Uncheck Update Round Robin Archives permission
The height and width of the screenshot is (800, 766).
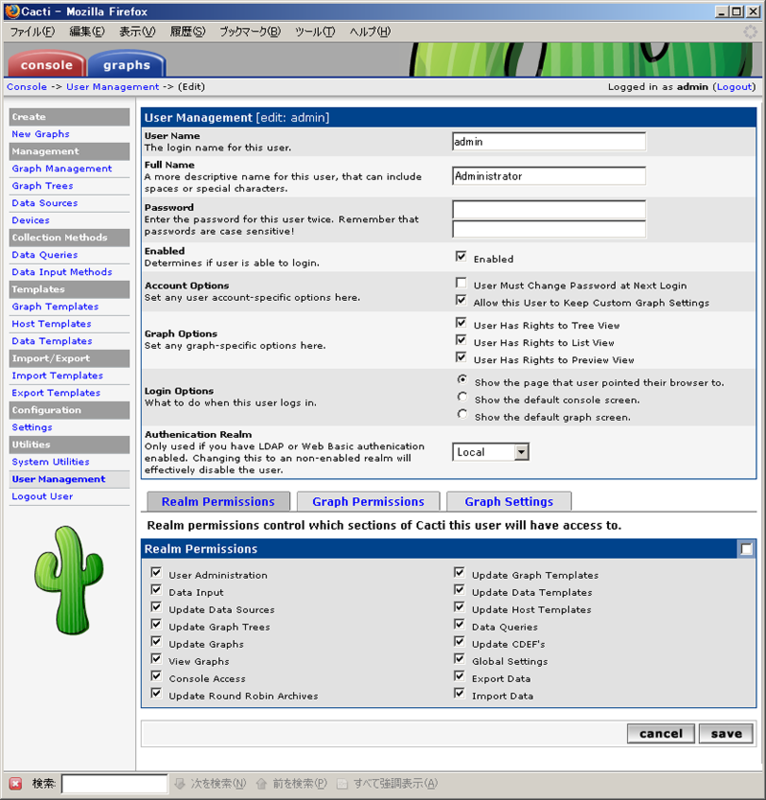click(156, 693)
